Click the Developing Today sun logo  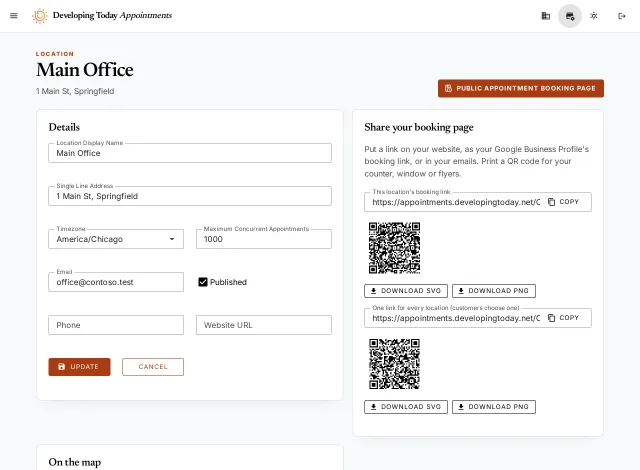click(x=40, y=16)
